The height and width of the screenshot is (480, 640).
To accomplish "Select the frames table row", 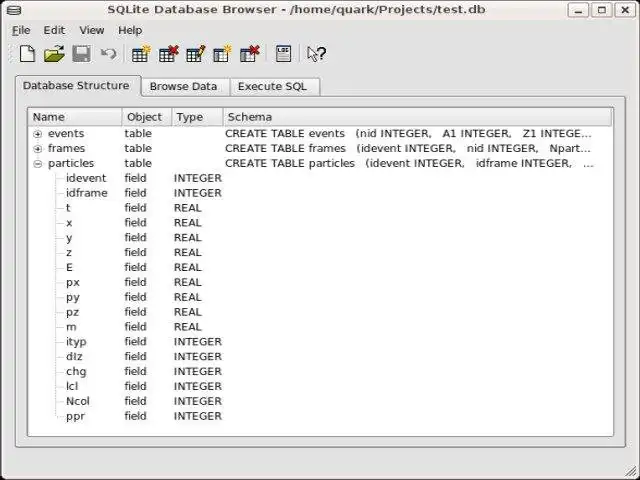I will [x=320, y=149].
